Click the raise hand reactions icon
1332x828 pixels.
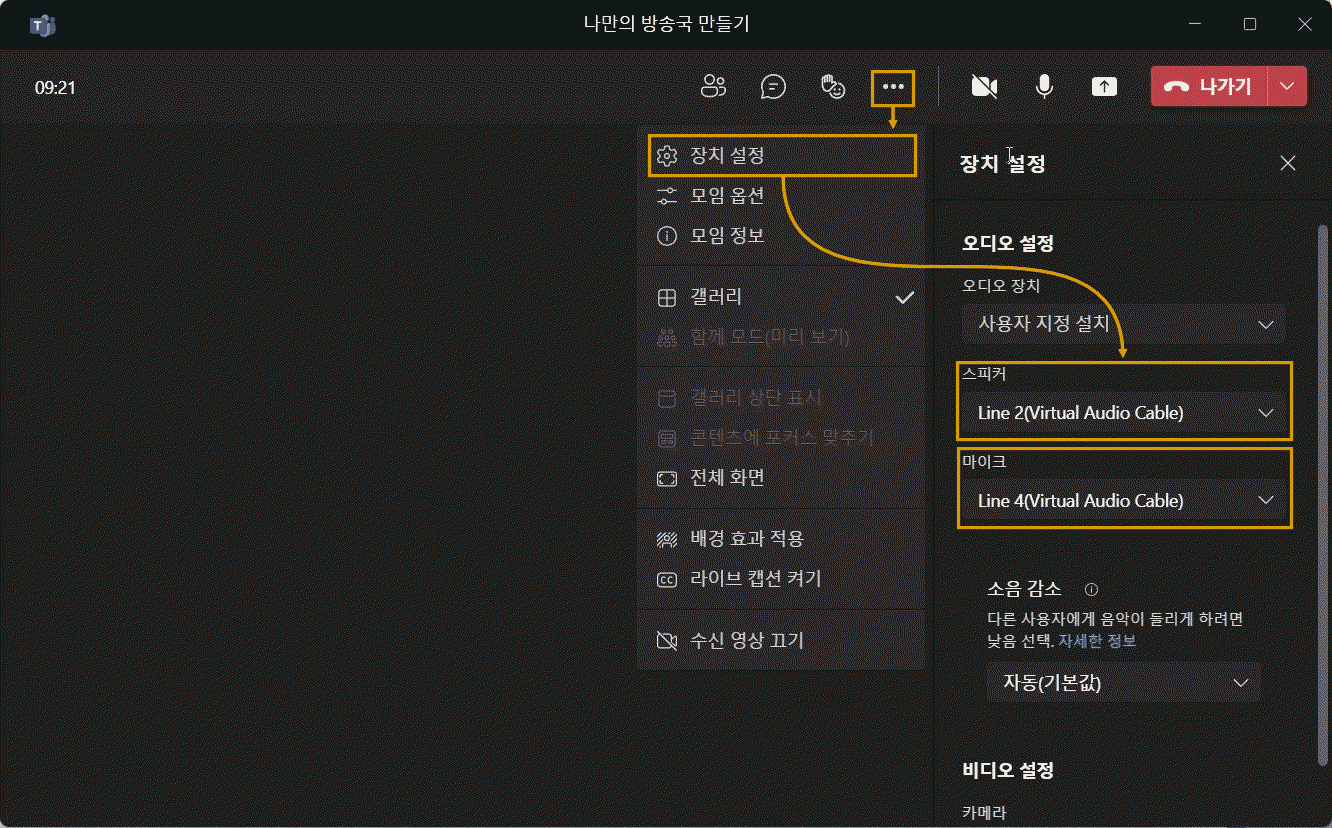pyautogui.click(x=833, y=87)
